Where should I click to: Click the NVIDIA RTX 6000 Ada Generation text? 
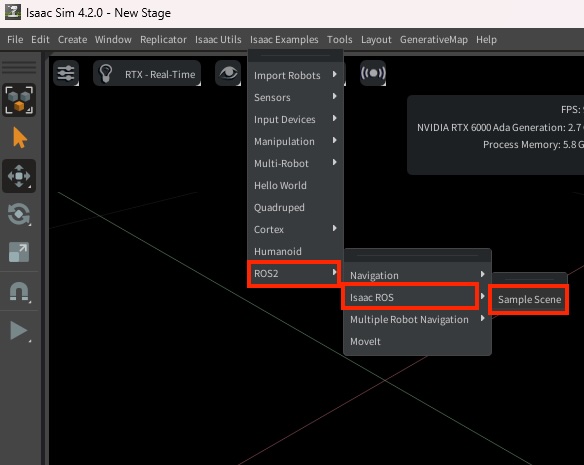click(500, 127)
